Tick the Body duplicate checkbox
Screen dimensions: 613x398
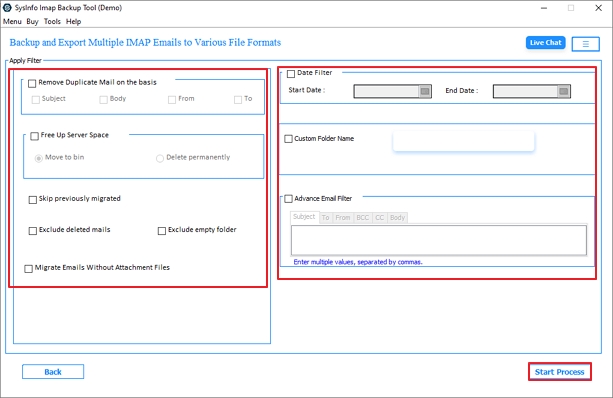coord(104,100)
